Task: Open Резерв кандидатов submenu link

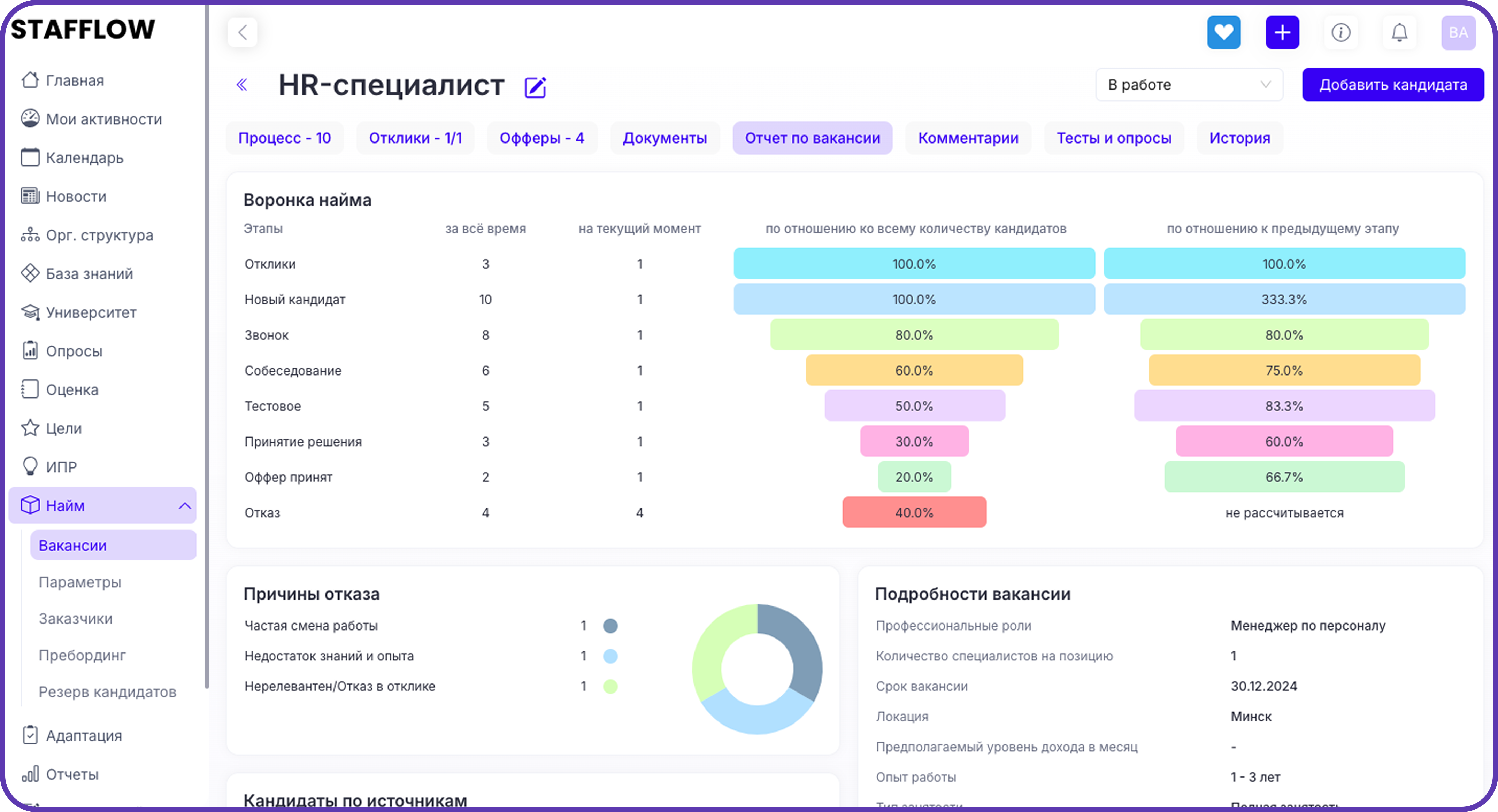Action: click(107, 692)
